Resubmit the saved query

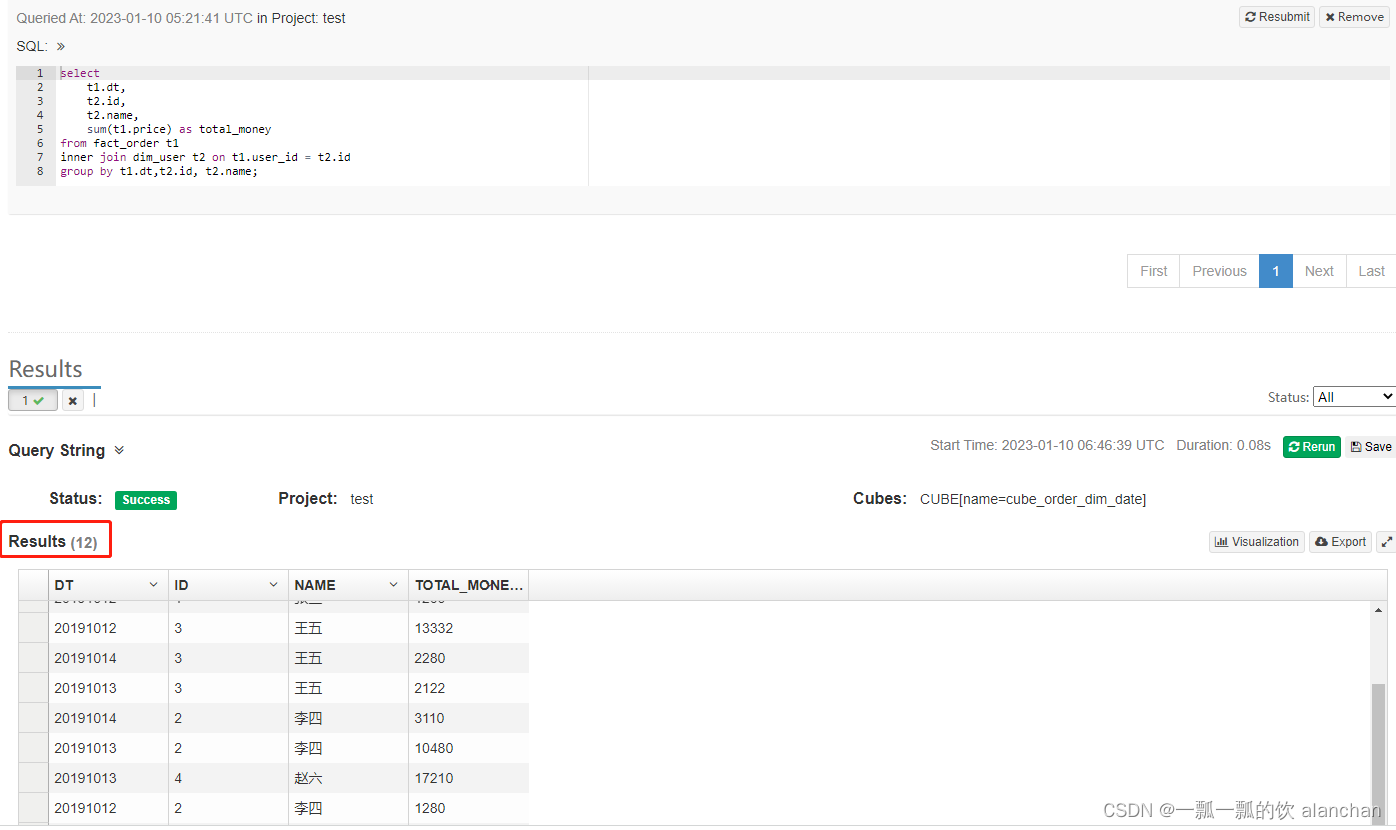tap(1277, 17)
